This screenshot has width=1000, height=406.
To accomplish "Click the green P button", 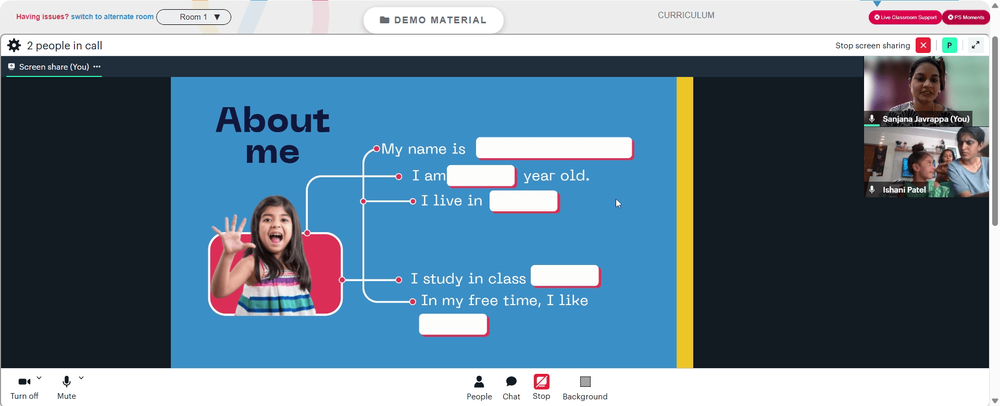I will click(950, 45).
